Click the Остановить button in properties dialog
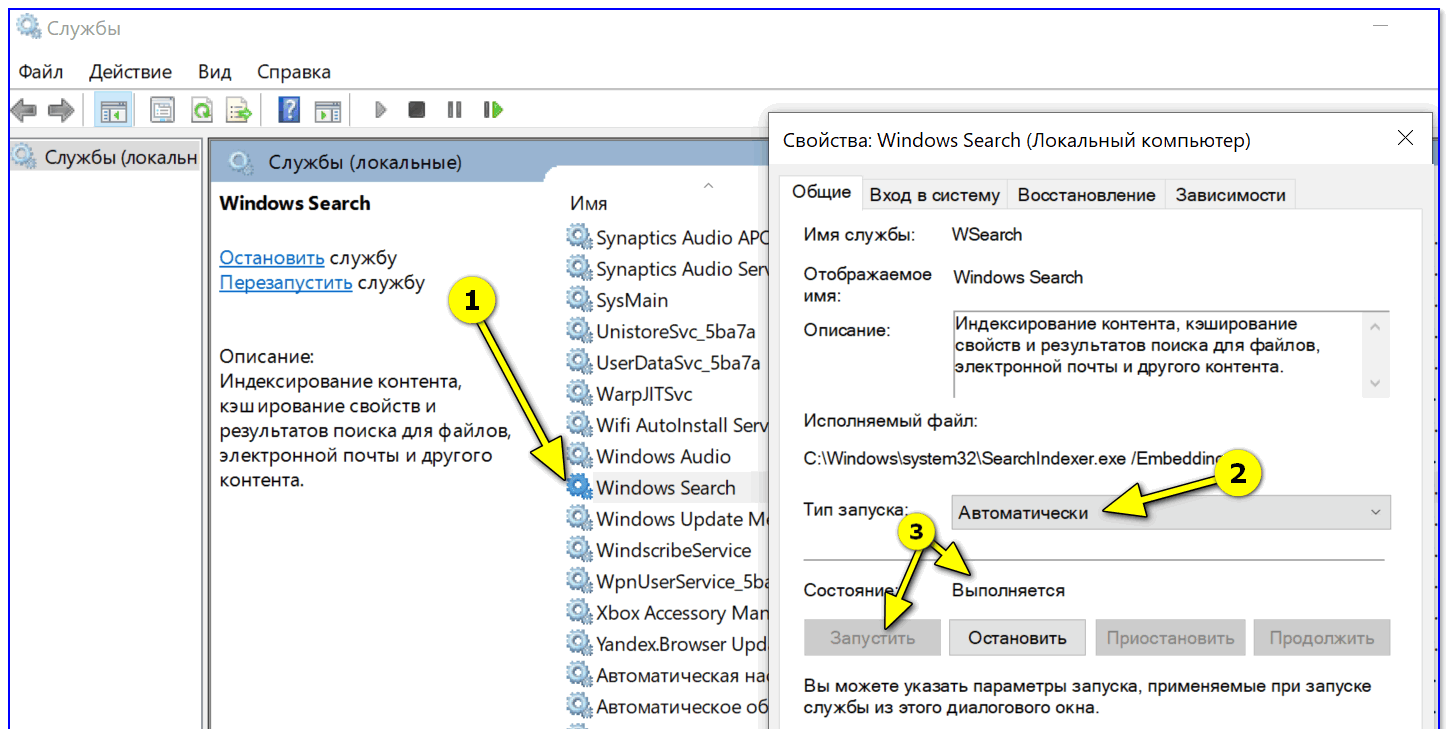The width and height of the screenshot is (1448, 729). 1017,637
